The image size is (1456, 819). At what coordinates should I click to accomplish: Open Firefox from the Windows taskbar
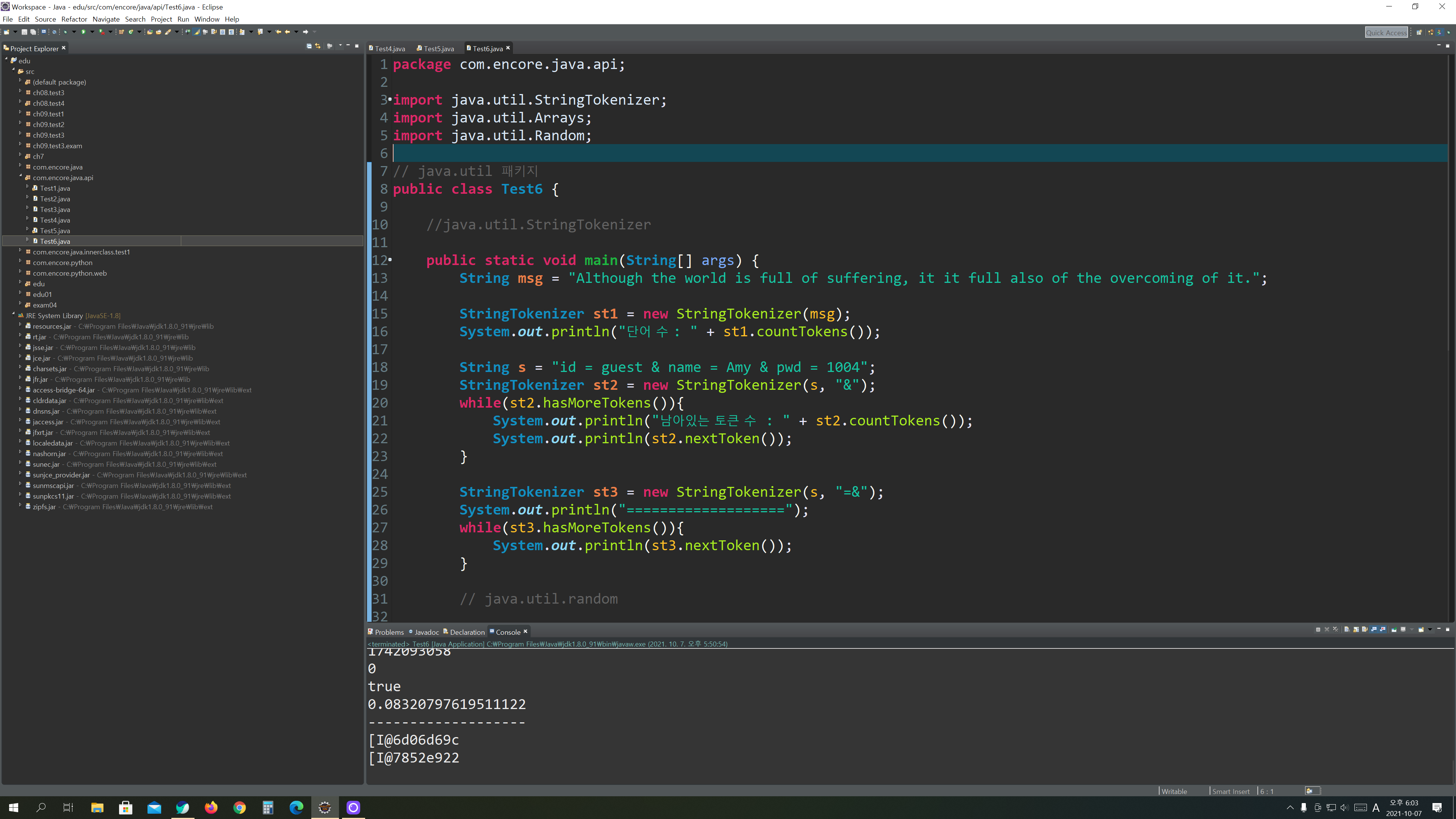[211, 808]
